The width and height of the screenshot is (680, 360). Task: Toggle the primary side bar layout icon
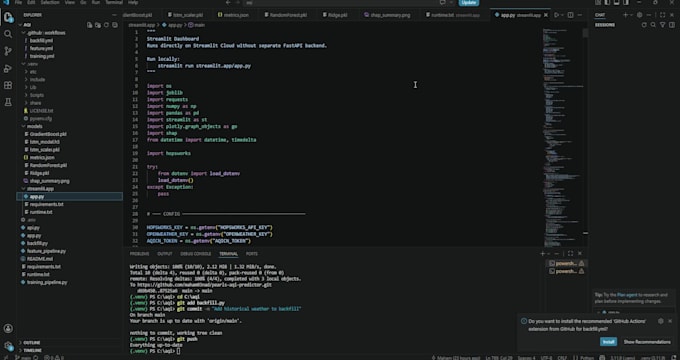pos(607,3)
